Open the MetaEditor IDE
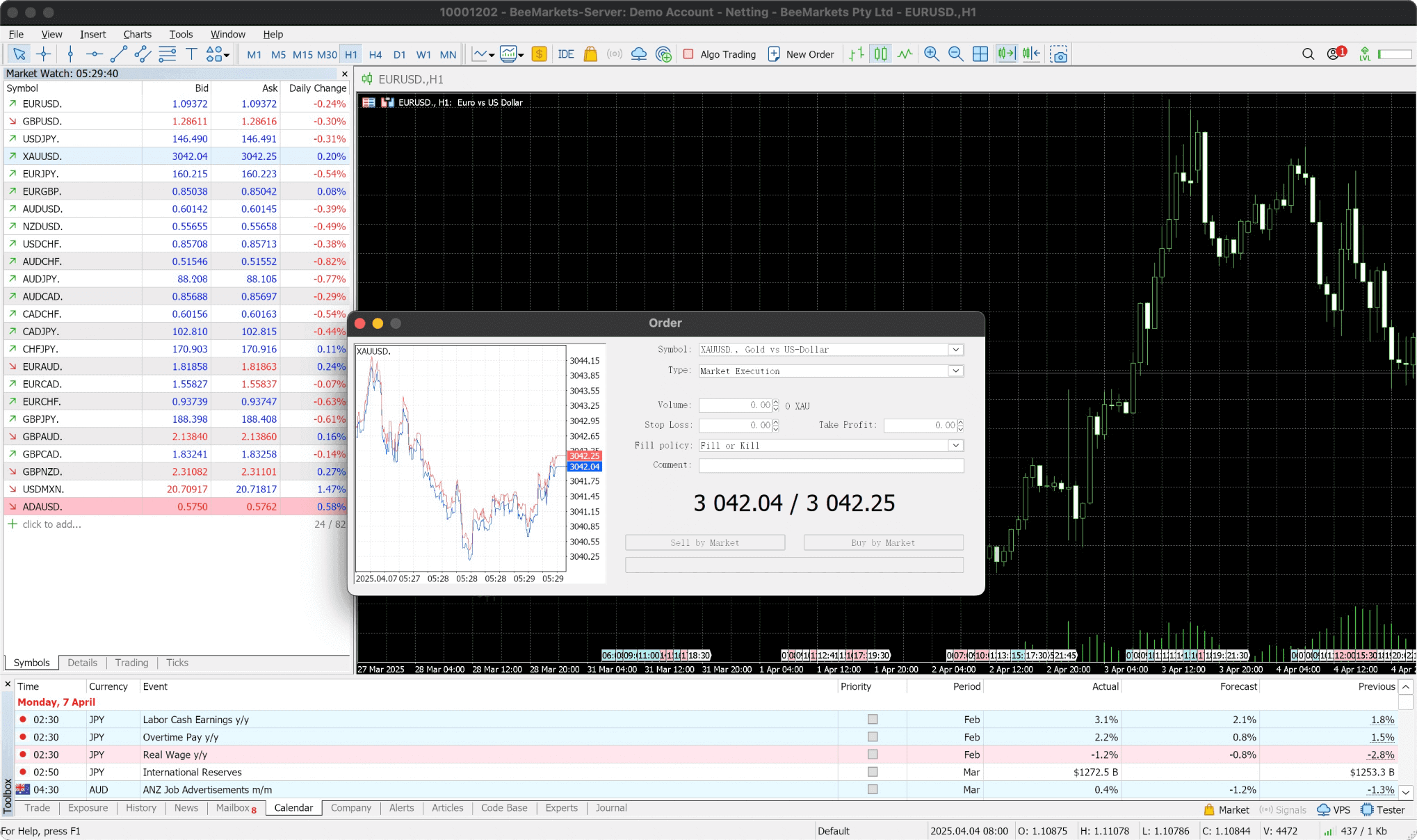1417x840 pixels. click(565, 54)
